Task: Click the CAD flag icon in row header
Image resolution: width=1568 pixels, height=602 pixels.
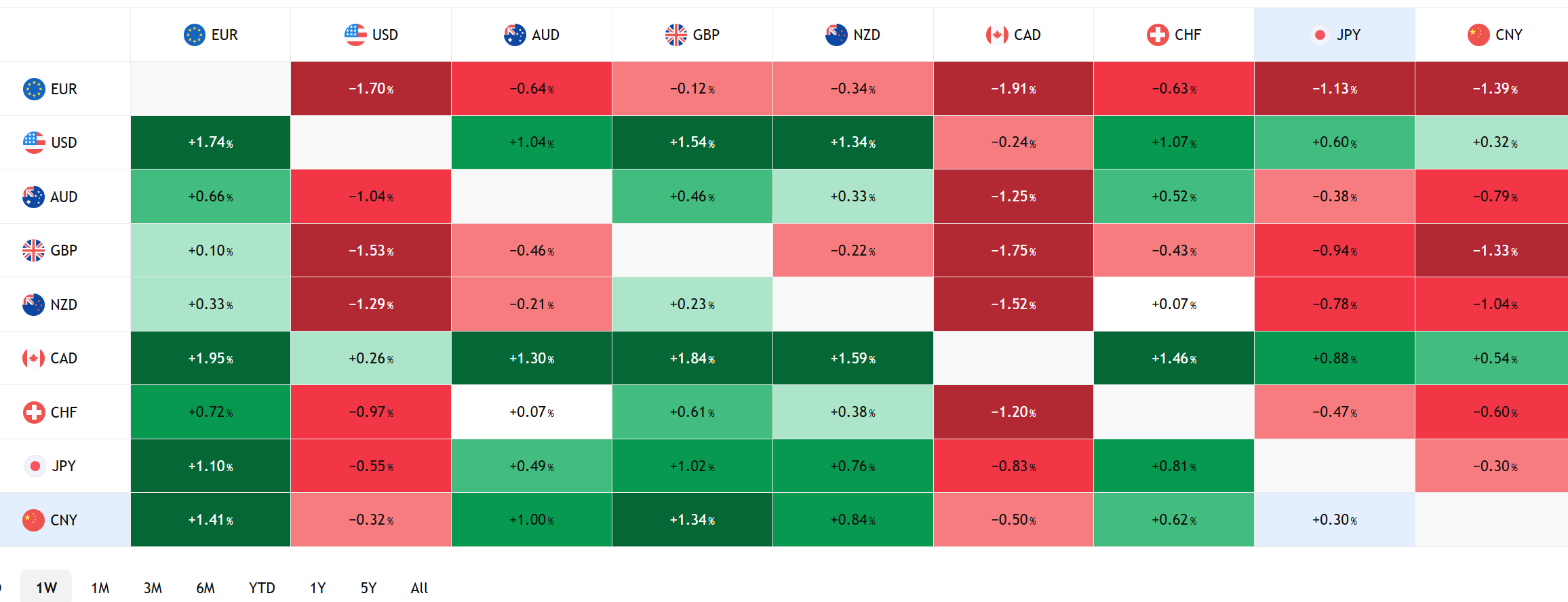Action: (x=33, y=358)
